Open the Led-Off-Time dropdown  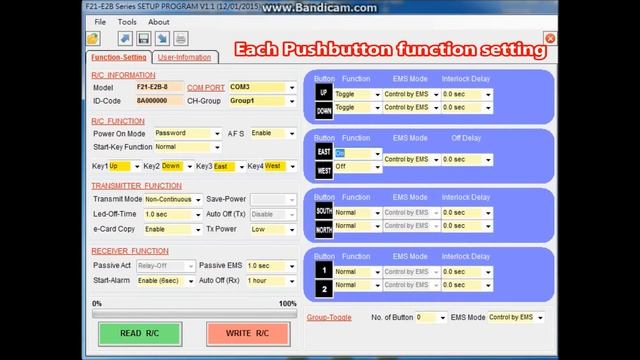tap(173, 214)
